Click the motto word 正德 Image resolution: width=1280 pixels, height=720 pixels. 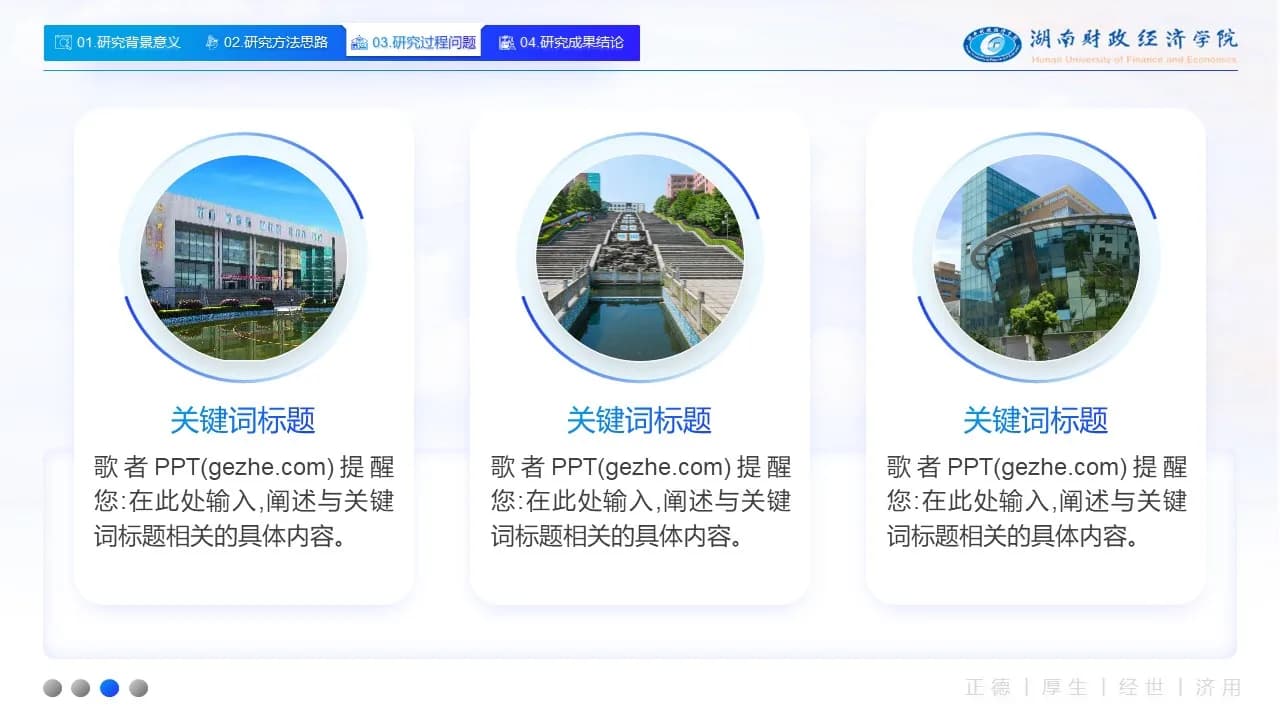pos(988,687)
